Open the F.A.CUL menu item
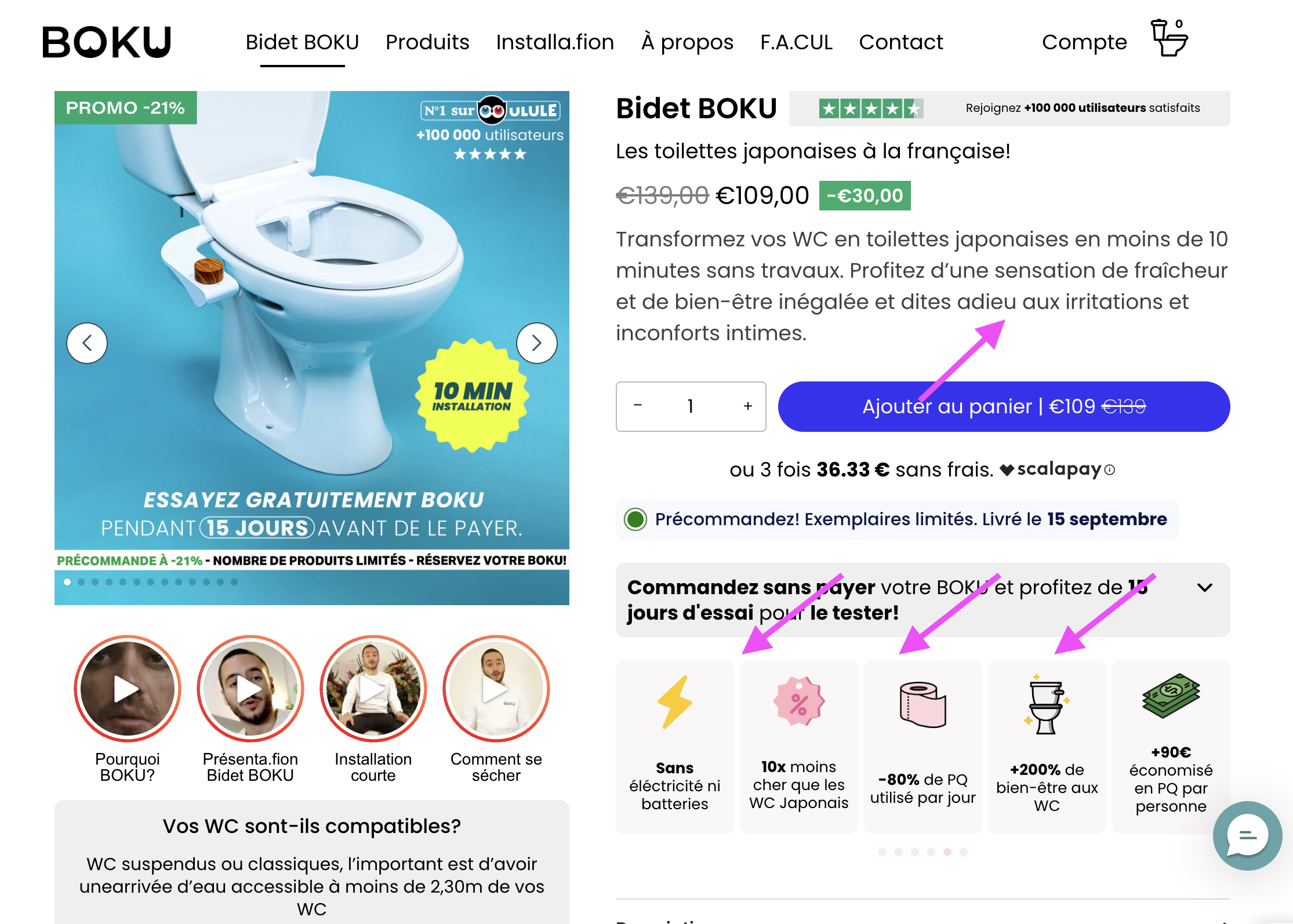 (796, 42)
